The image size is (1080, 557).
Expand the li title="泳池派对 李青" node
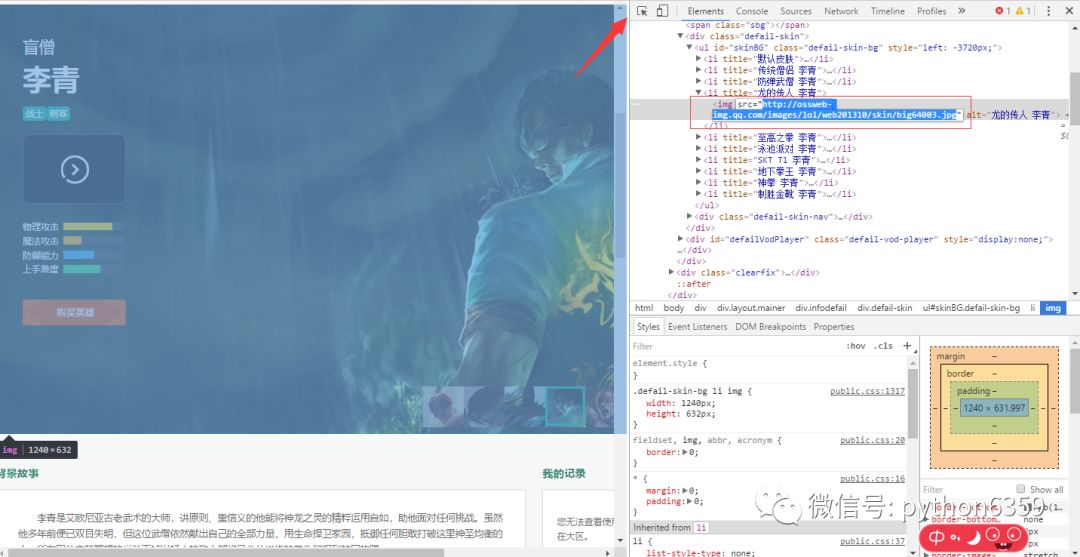pos(698,149)
